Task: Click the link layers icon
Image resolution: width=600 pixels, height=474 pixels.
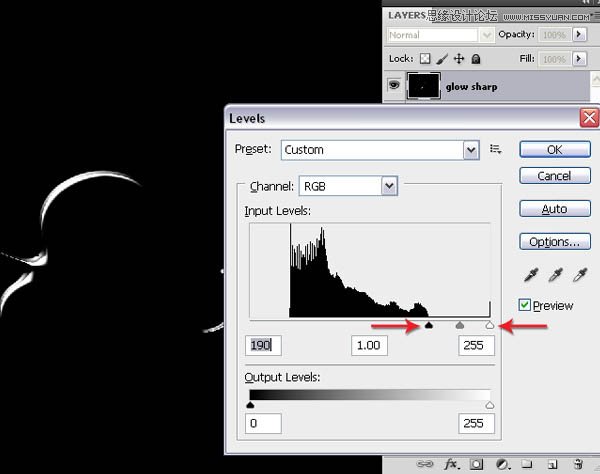Action: (425, 464)
